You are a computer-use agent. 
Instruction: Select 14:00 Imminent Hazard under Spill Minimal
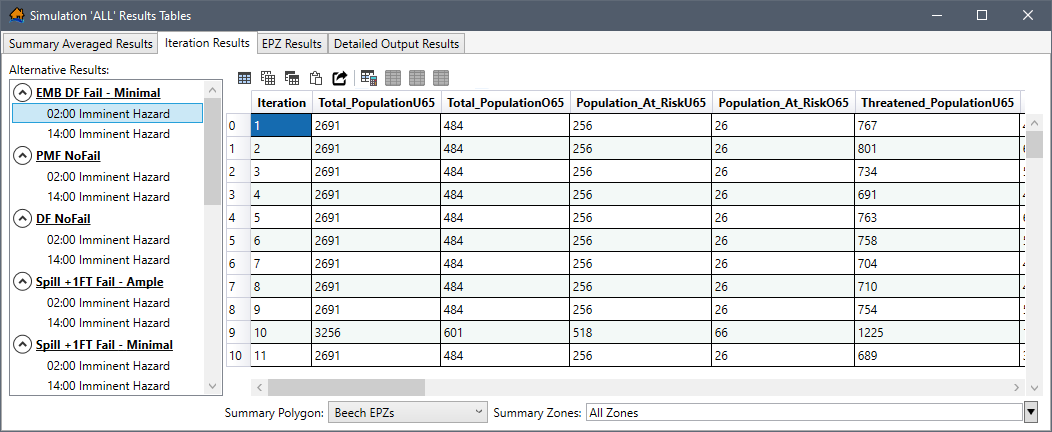(x=108, y=386)
